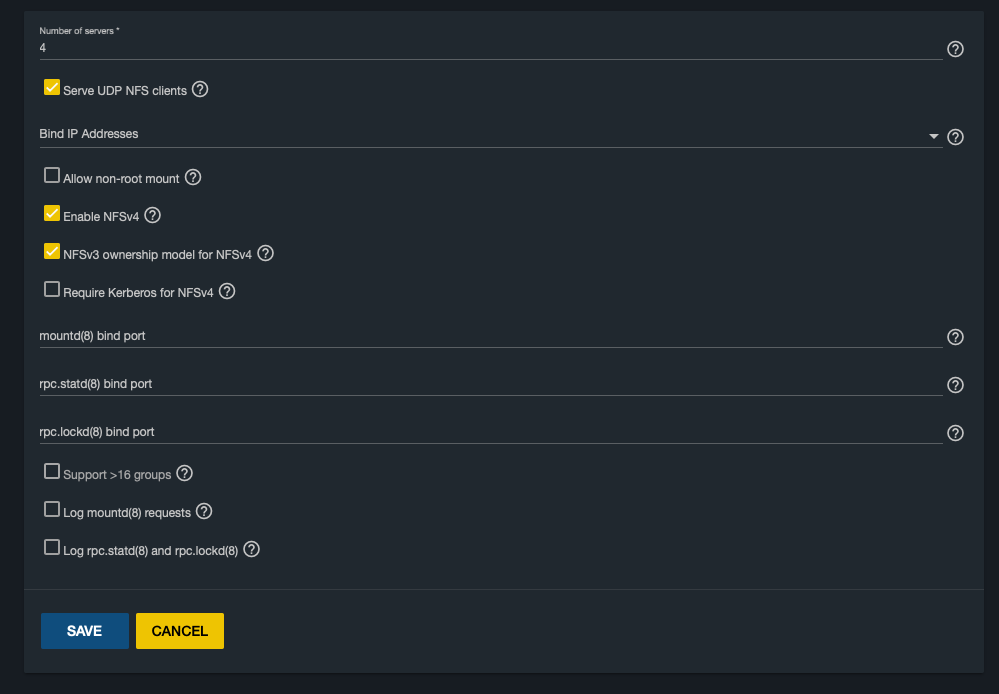This screenshot has width=999, height=694.
Task: Disable Serve UDP NFS clients checkbox
Action: pos(52,87)
